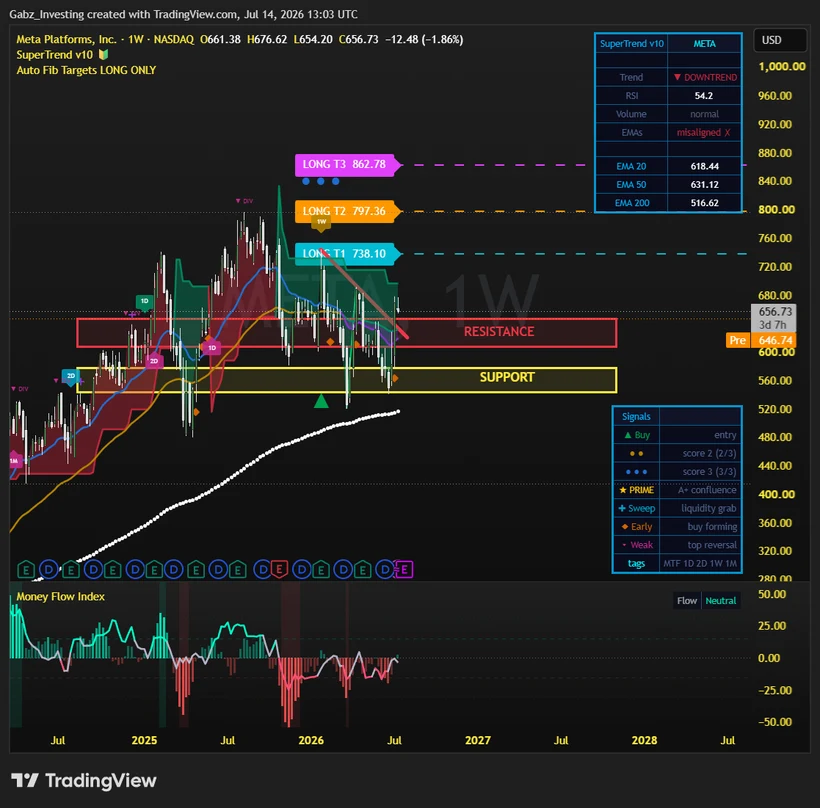Click the magenta 1M tag at chart edge
820x808 pixels.
coord(14,461)
